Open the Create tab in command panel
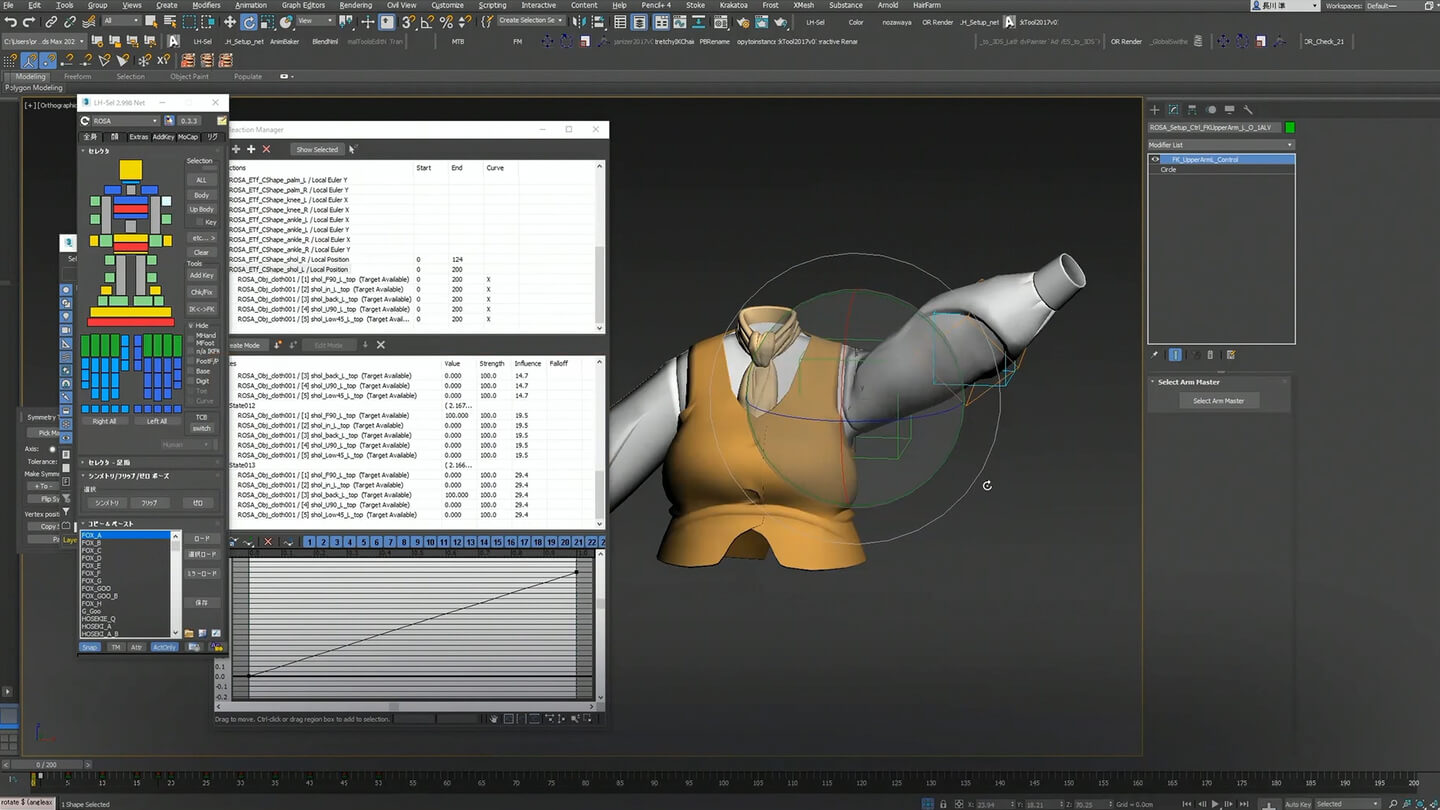The image size is (1440, 810). point(1155,110)
